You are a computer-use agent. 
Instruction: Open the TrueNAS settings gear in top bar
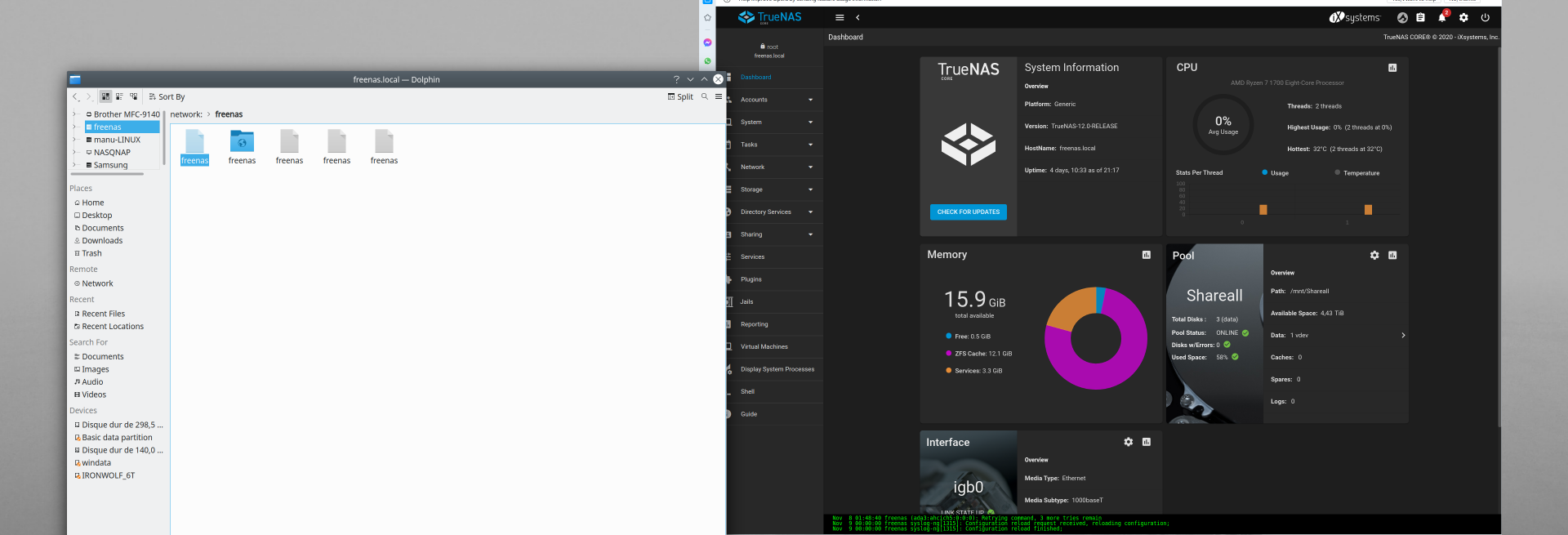click(1463, 17)
